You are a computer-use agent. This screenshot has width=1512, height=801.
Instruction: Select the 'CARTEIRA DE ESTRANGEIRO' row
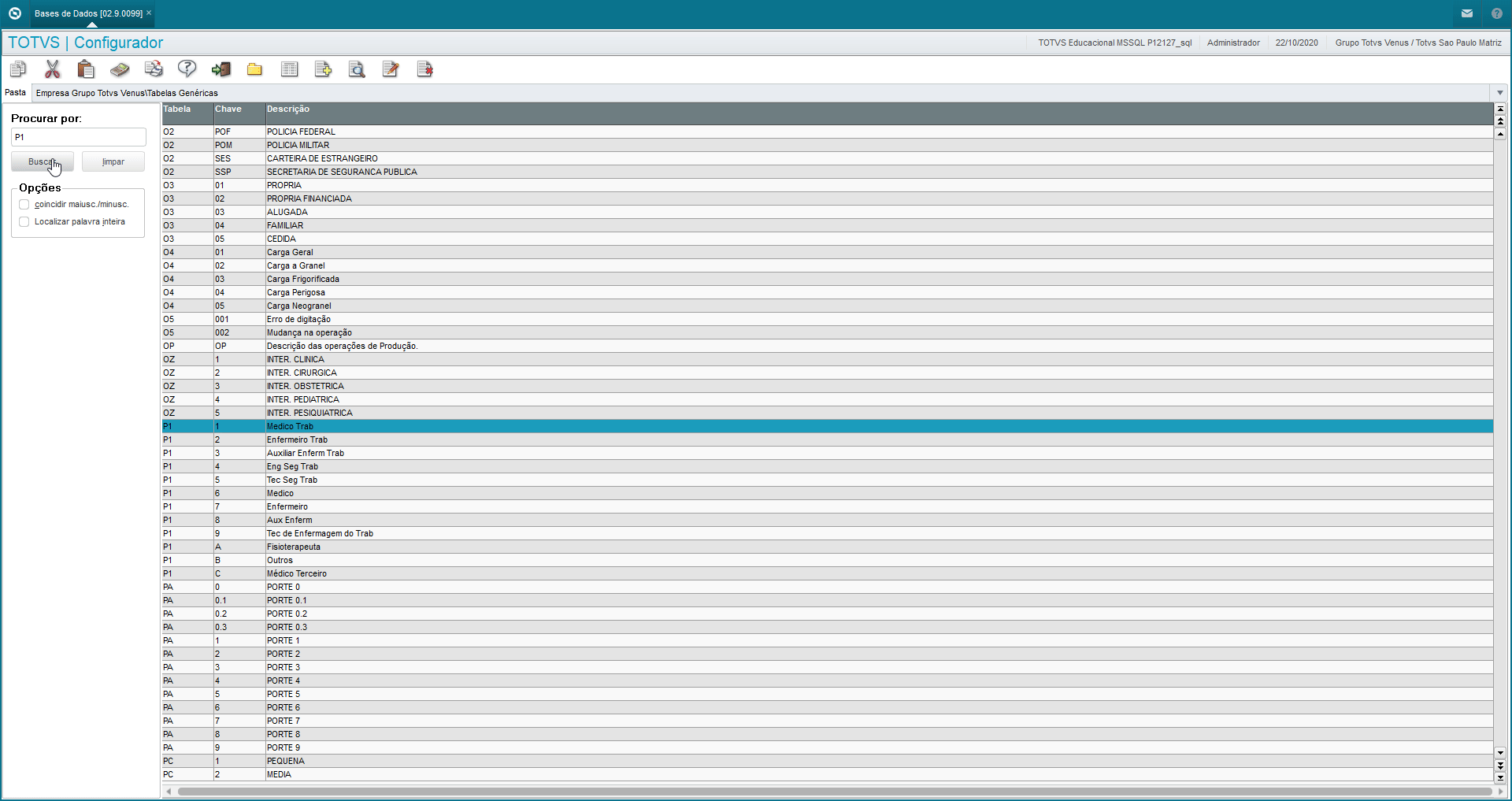pos(828,159)
